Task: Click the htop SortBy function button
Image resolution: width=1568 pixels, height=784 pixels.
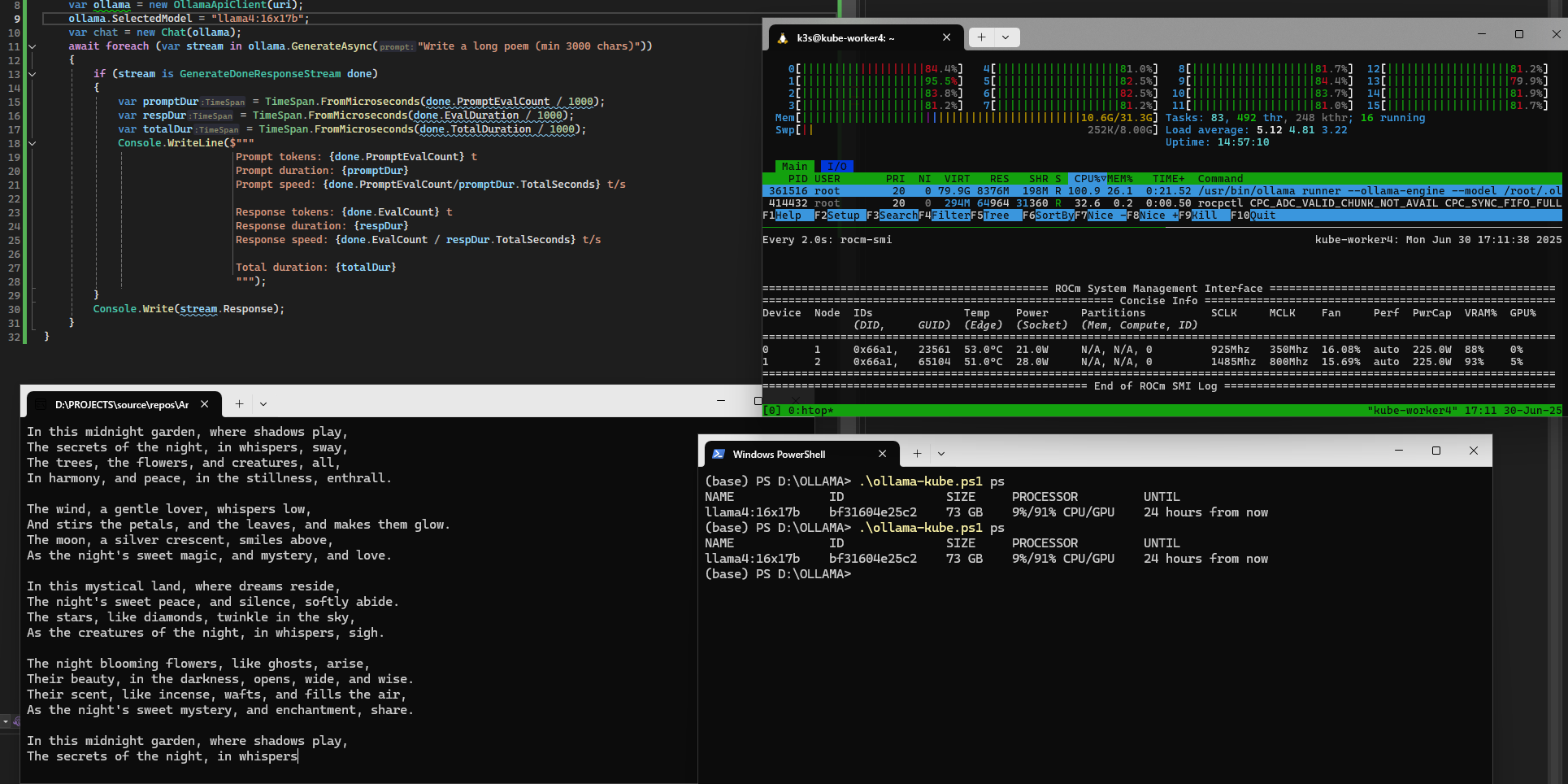Action: pos(1053,216)
